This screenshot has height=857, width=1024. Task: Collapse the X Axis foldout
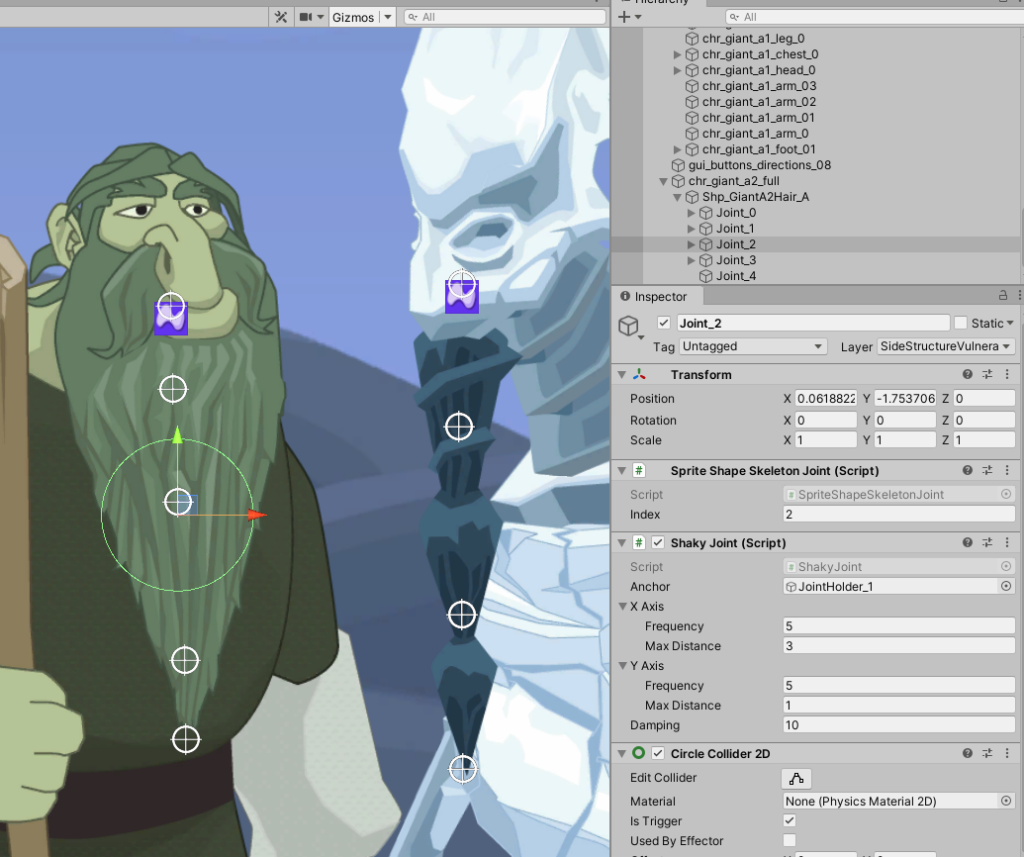coord(622,607)
